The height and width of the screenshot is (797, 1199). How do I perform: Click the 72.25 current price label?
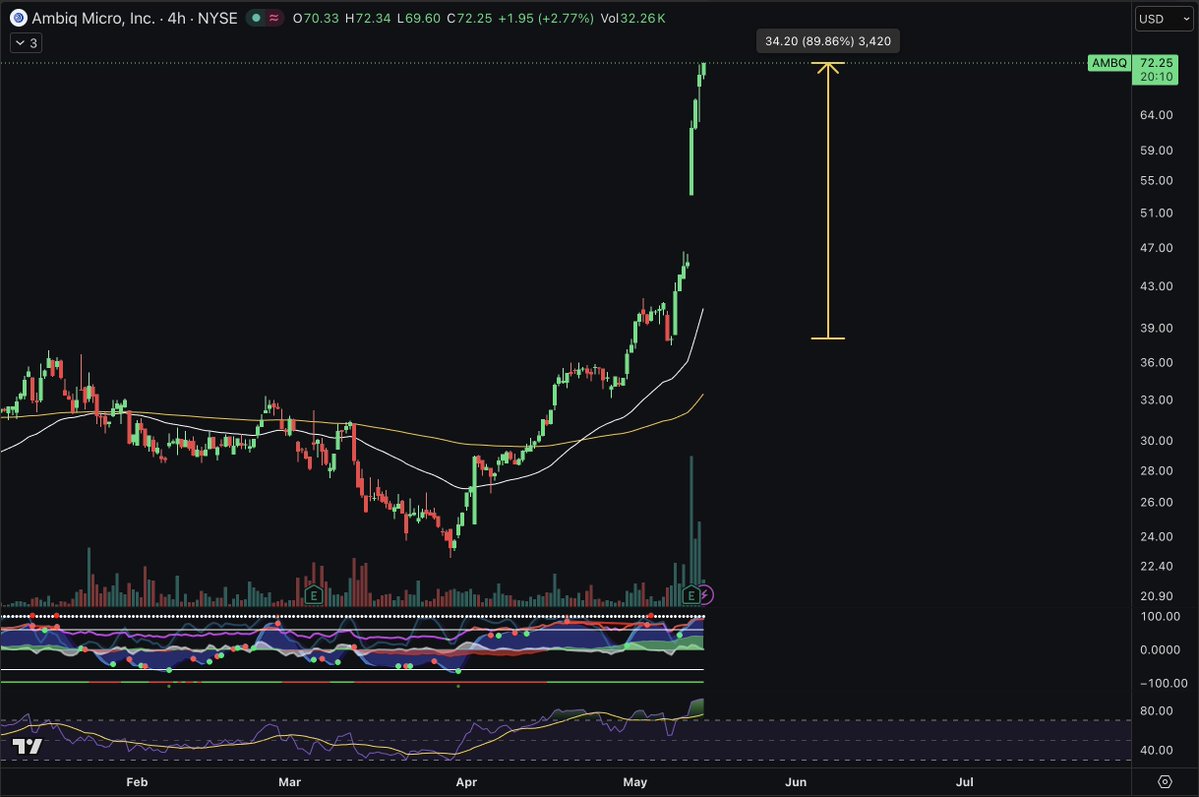click(x=1155, y=63)
